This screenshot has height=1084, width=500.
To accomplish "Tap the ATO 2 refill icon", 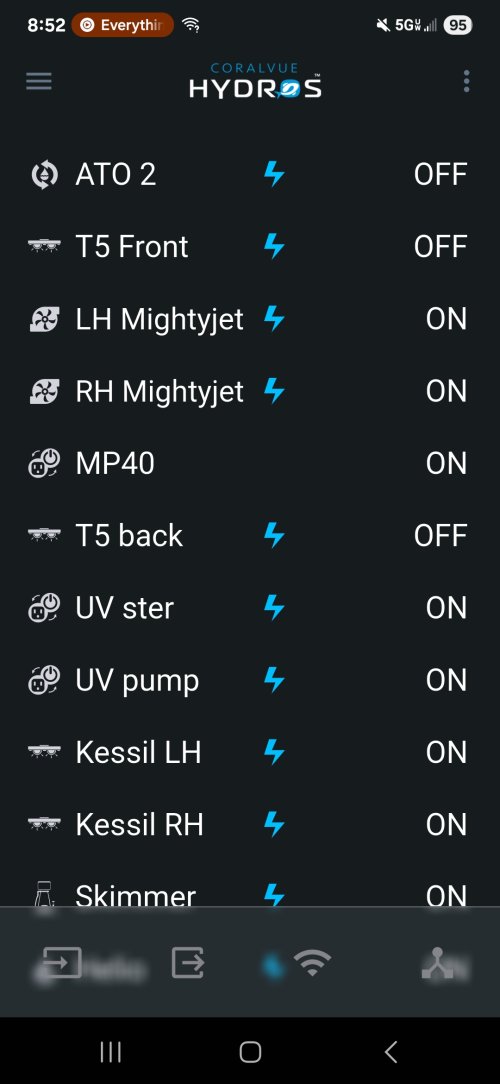I will click(x=44, y=175).
